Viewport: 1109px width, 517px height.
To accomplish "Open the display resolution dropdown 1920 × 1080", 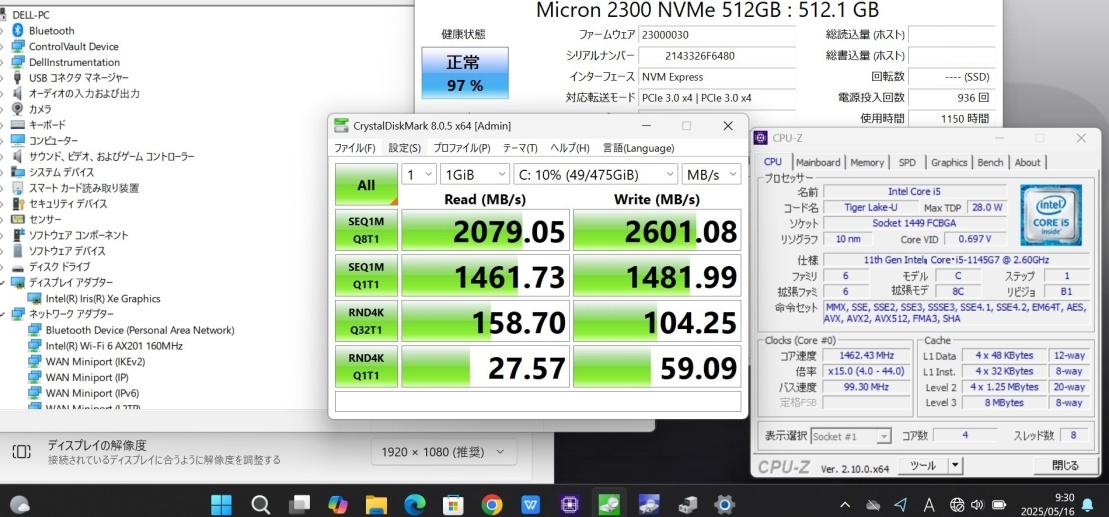I will tap(443, 452).
